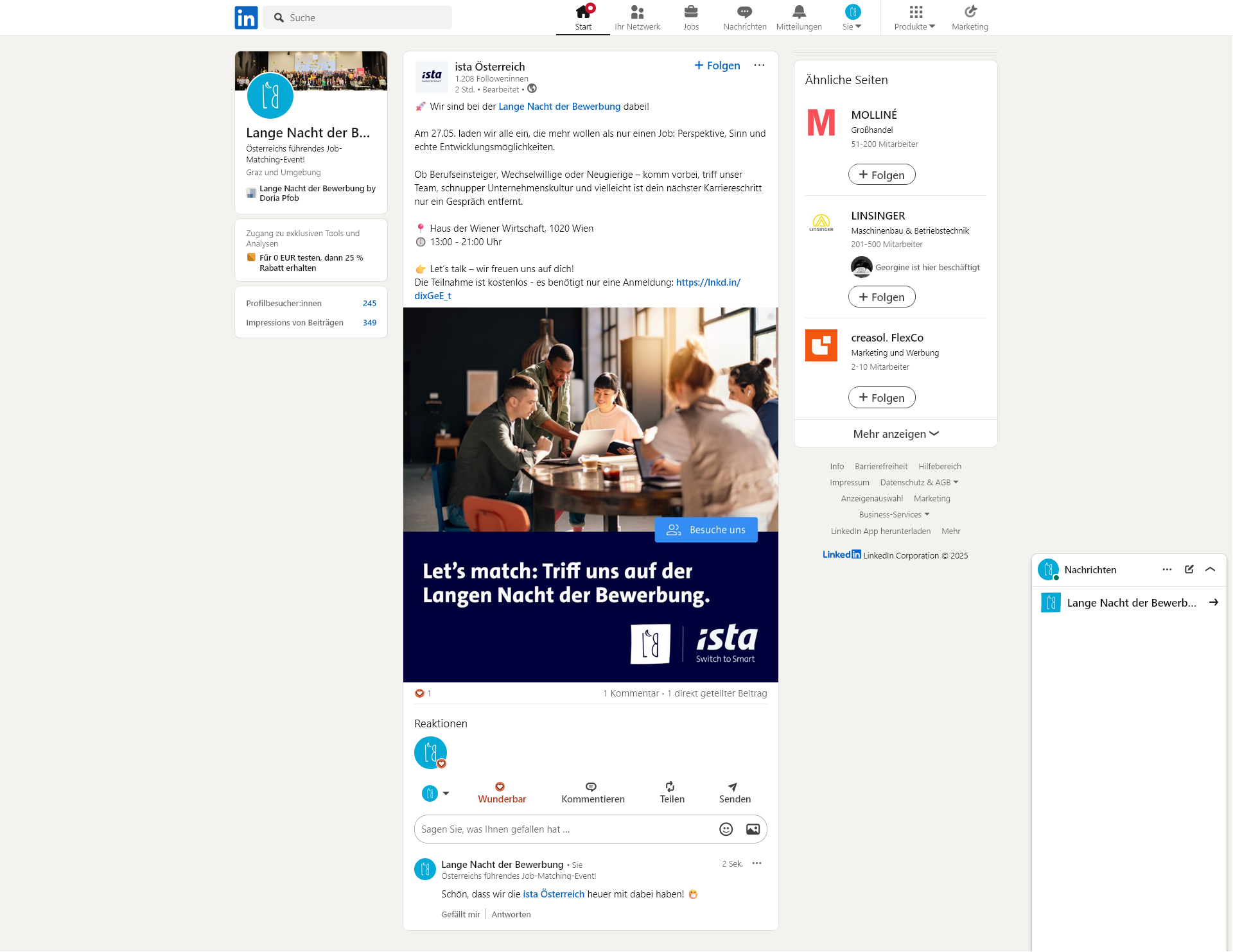1233x952 pixels.
Task: Open the Lange Nacht der Bewerbung by Doria Pfob link
Action: coord(317,193)
